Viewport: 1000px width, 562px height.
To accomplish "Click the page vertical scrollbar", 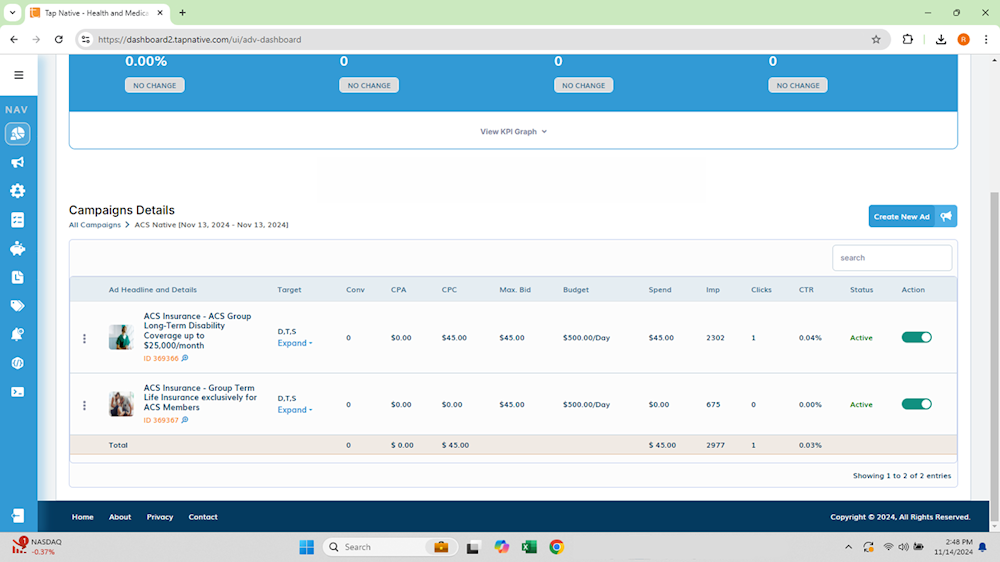I will [x=994, y=357].
